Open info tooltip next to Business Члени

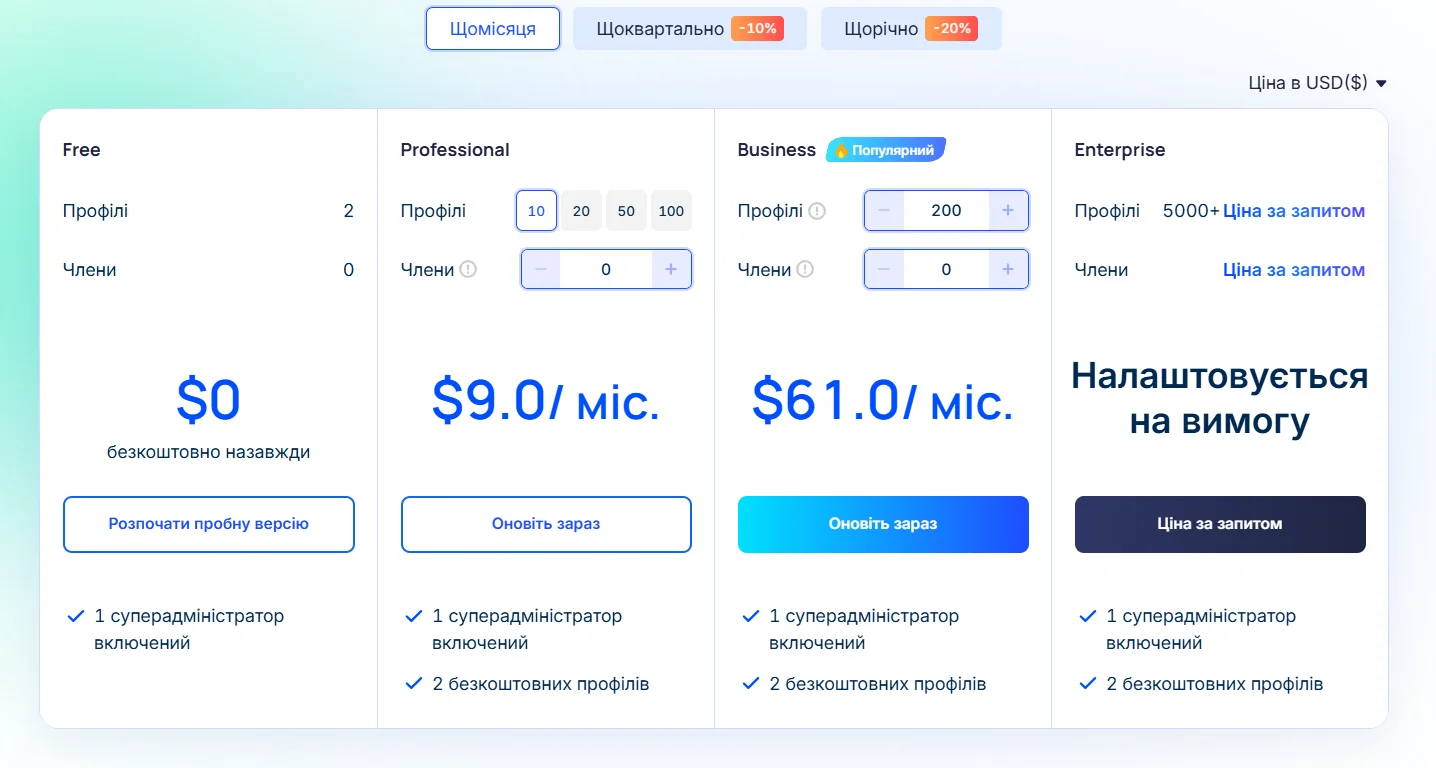(805, 269)
